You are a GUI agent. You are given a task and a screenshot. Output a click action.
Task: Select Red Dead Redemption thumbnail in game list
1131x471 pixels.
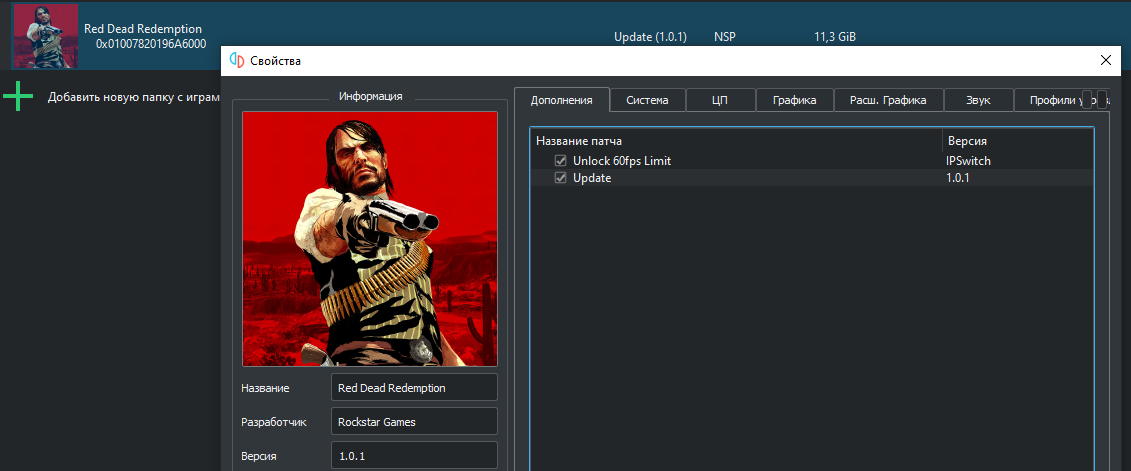coord(46,36)
